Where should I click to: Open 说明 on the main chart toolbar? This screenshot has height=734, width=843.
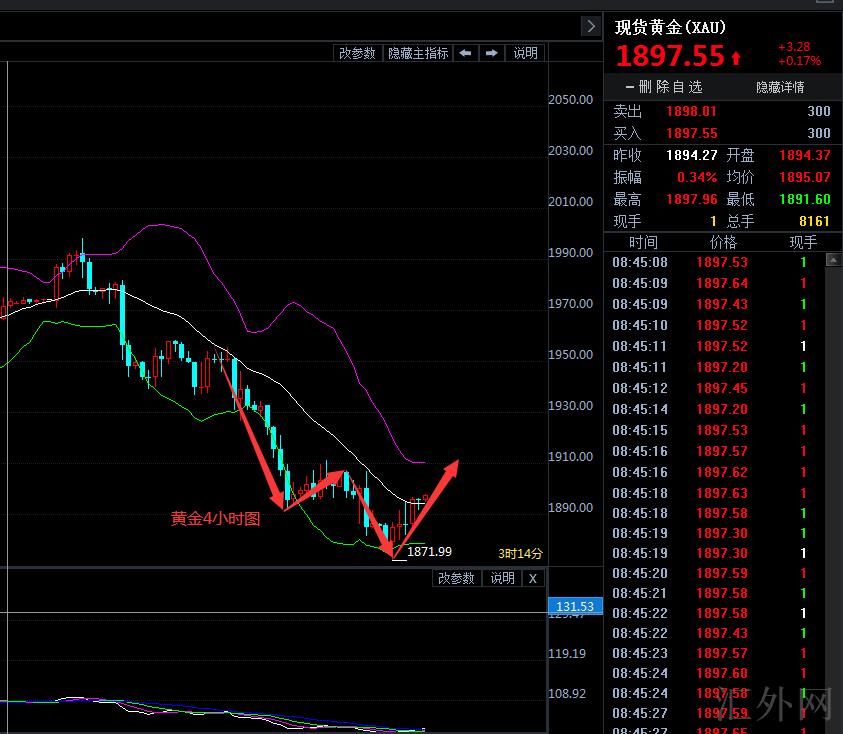(525, 53)
